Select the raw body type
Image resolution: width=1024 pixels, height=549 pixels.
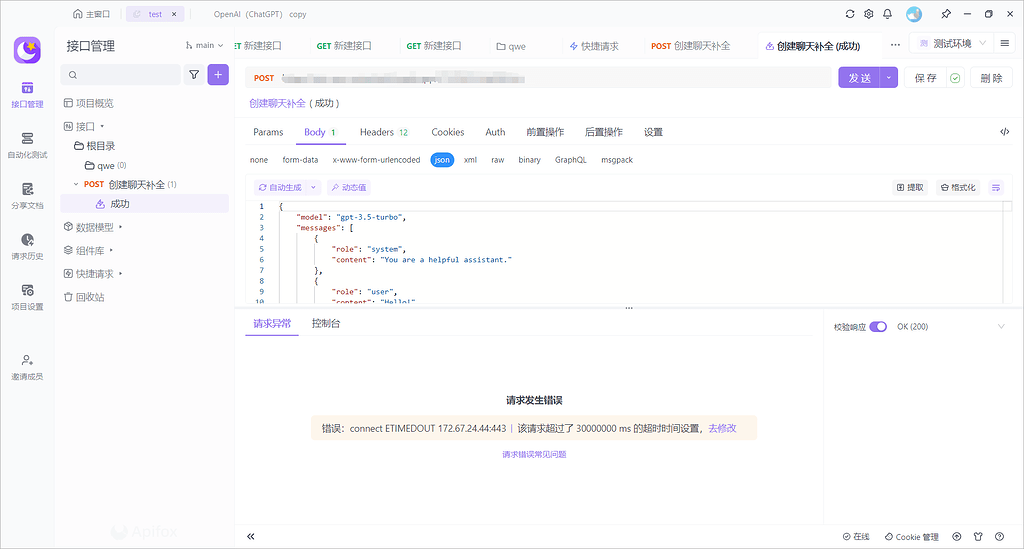(498, 160)
